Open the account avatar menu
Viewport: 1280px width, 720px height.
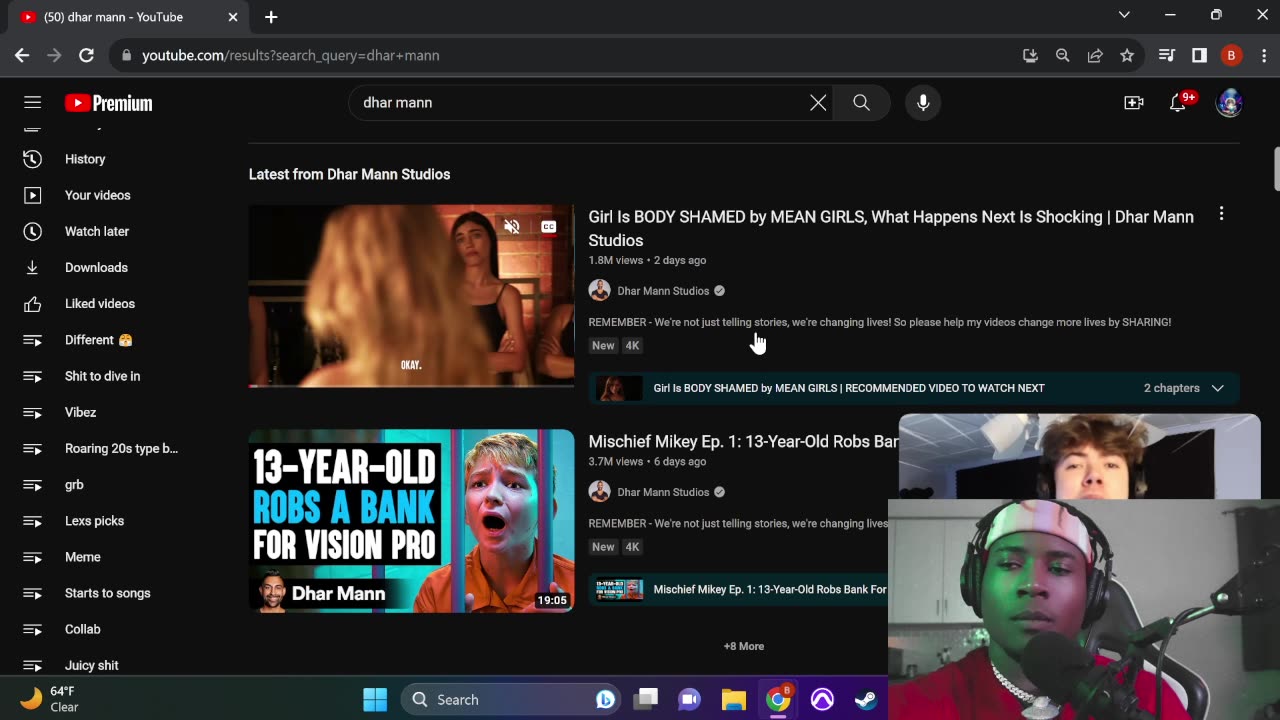pos(1229,103)
